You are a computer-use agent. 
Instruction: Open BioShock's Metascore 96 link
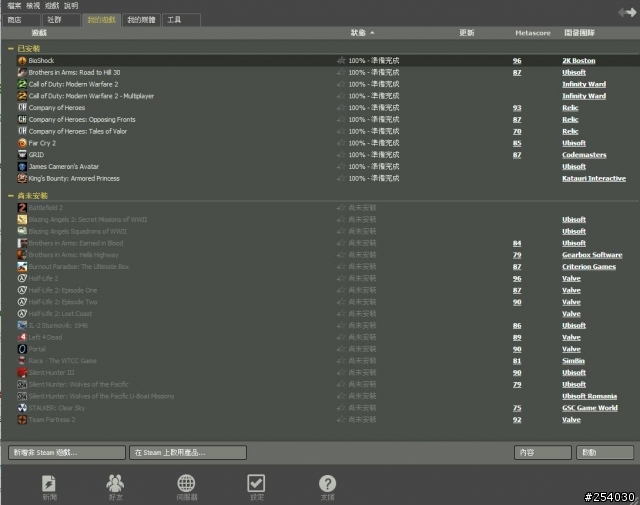coord(517,60)
